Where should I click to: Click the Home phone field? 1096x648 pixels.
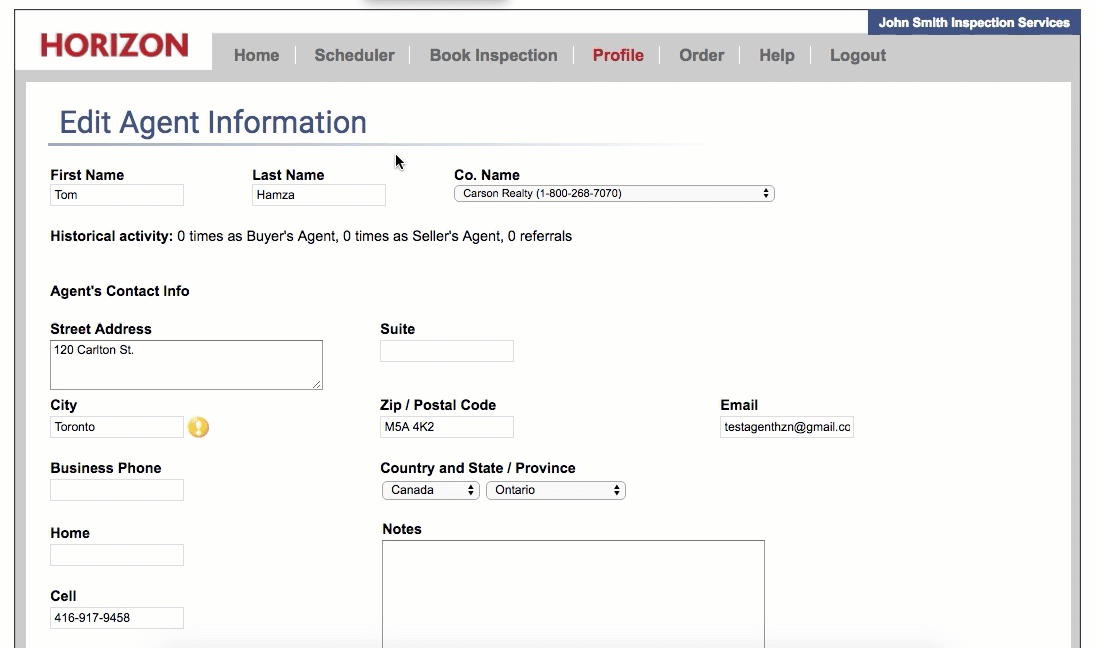(x=117, y=555)
